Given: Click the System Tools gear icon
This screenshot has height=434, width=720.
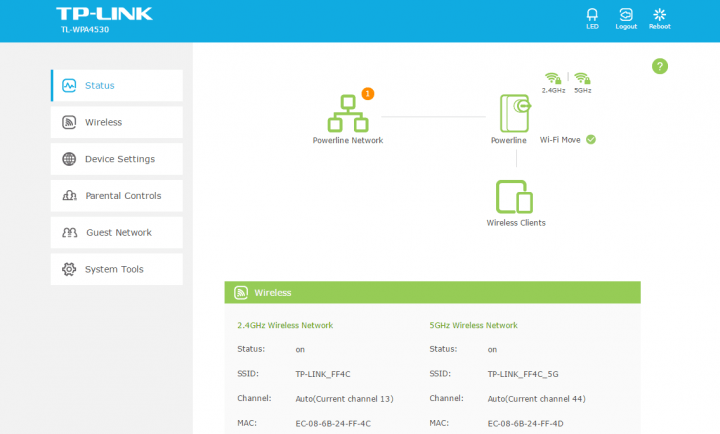Looking at the screenshot, I should coord(69,269).
